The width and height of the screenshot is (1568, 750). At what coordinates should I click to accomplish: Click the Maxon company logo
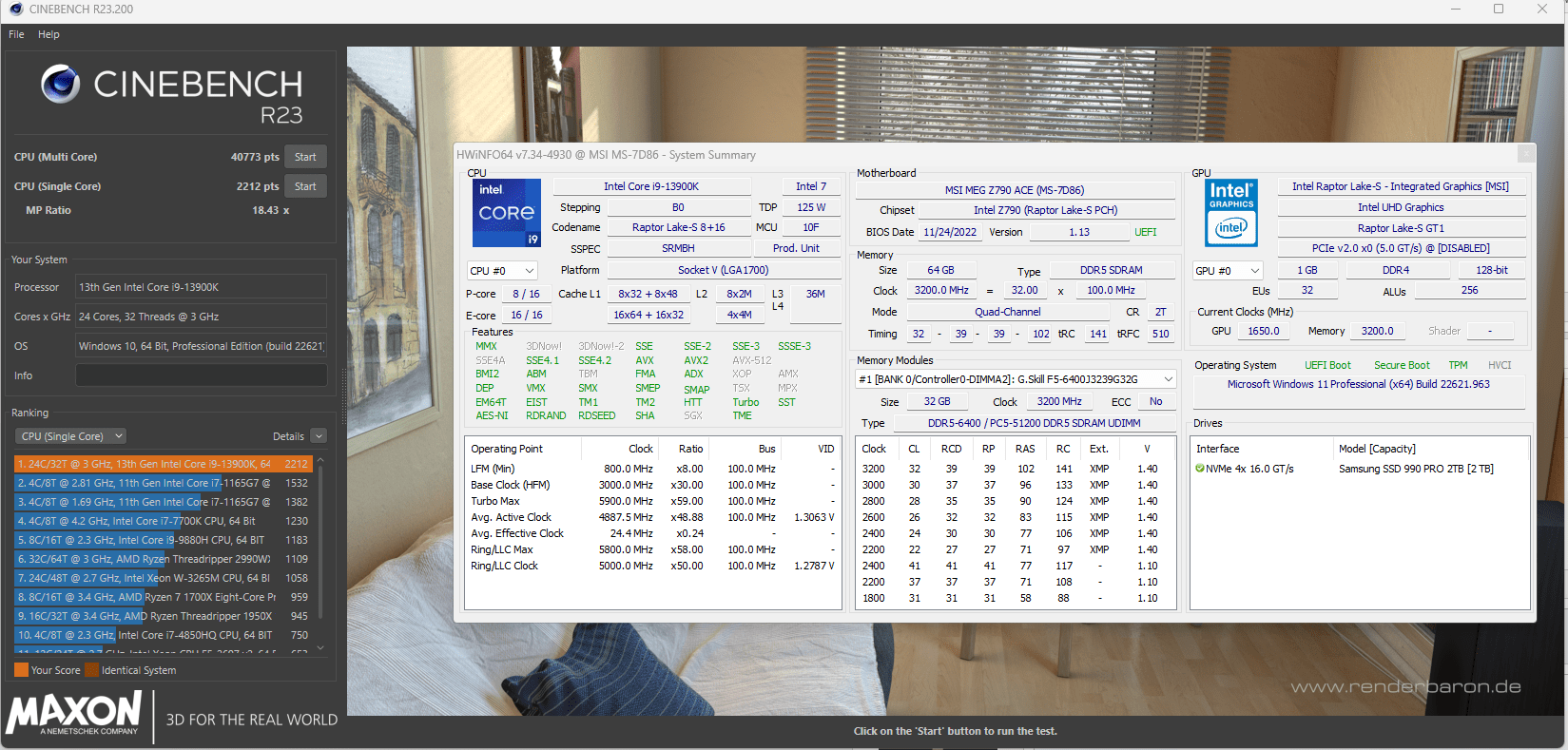74,713
